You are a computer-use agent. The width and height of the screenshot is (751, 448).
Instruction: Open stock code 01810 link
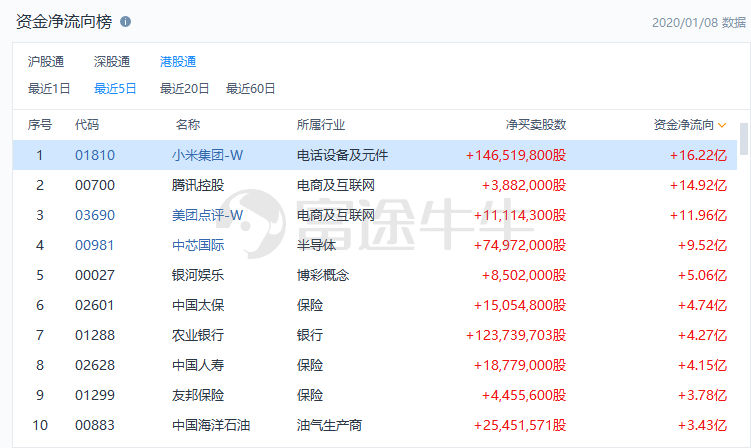click(95, 155)
